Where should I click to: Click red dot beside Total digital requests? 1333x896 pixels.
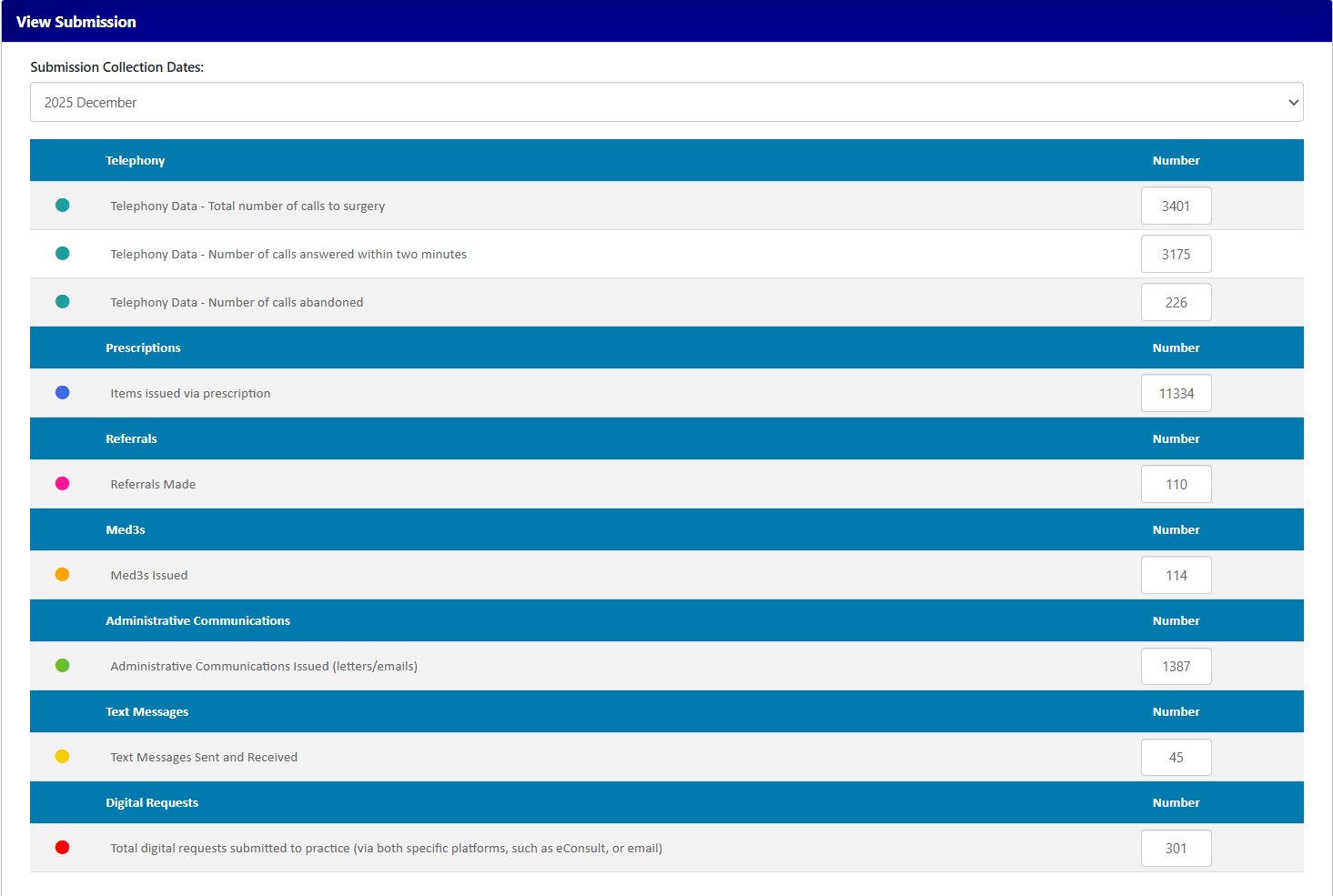[62, 848]
